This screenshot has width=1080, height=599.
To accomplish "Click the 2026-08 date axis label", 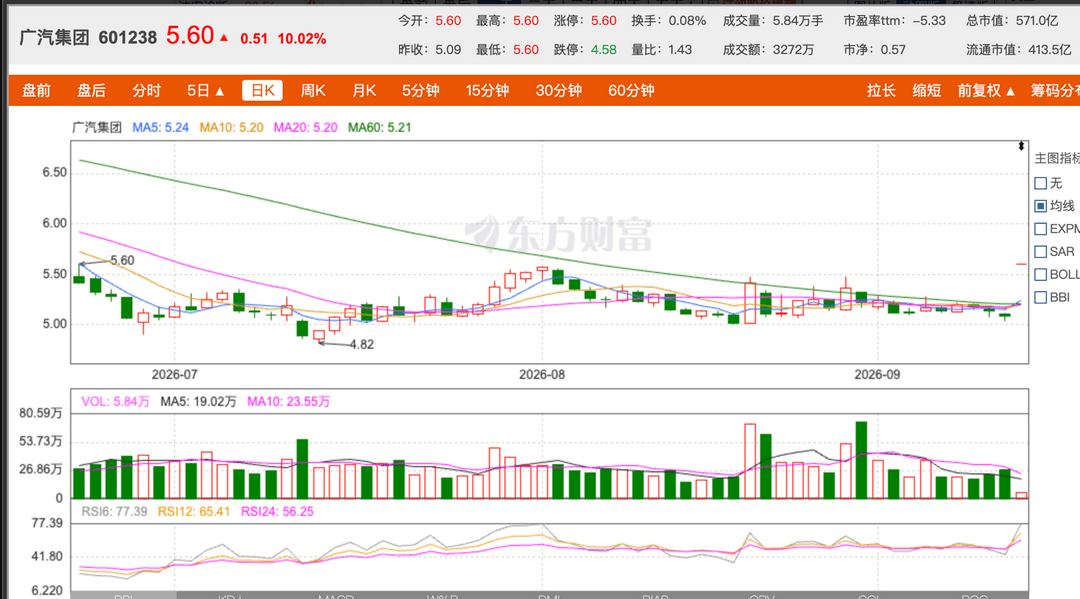I will coord(542,375).
